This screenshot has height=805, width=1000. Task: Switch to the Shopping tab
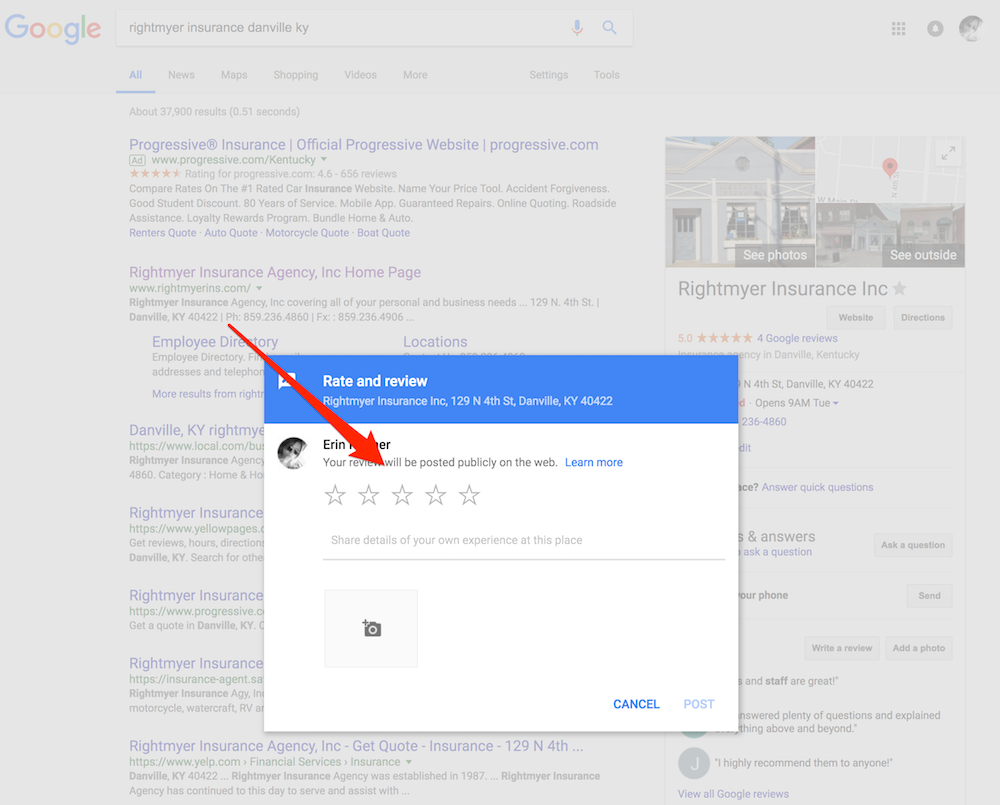(x=295, y=75)
